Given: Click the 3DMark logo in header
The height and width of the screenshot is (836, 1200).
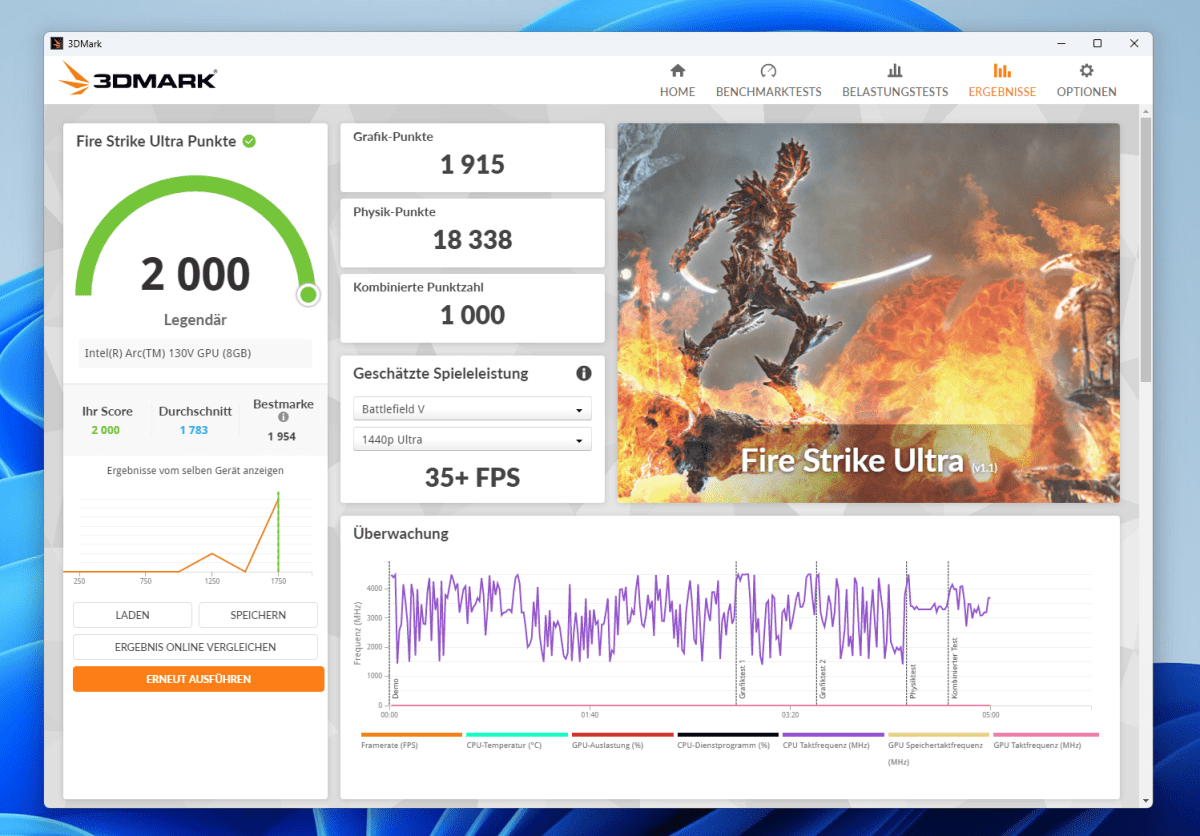Looking at the screenshot, I should coord(137,79).
